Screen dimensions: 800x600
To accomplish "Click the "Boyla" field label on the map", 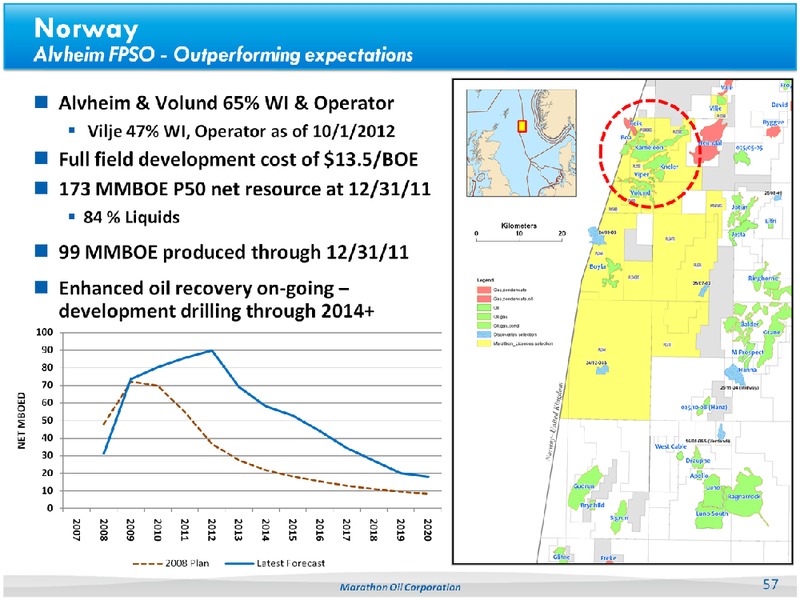I will tap(597, 267).
